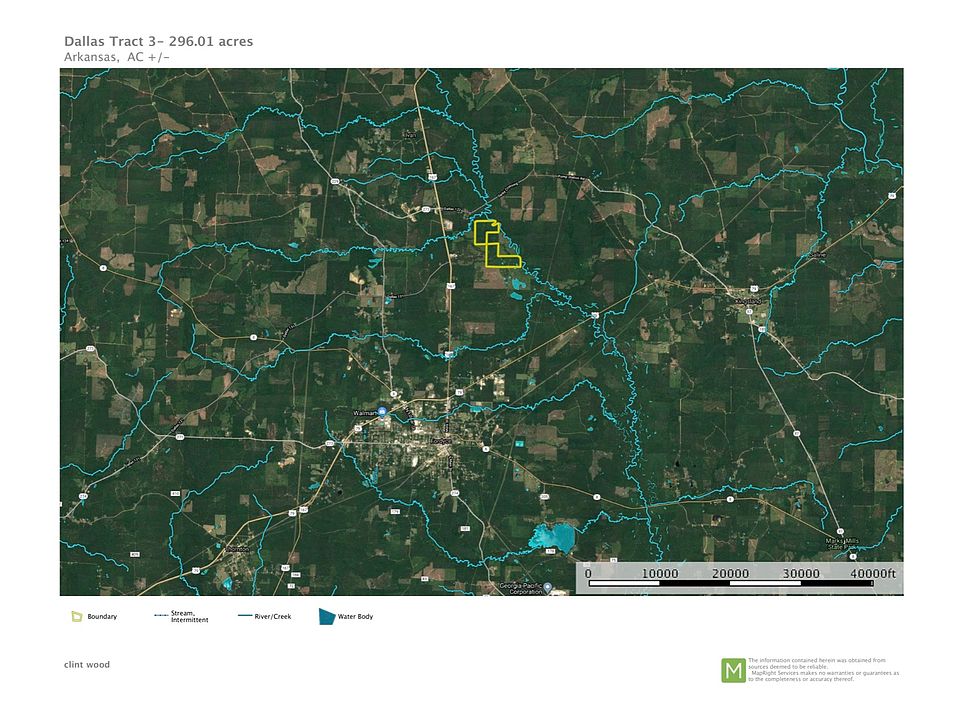The height and width of the screenshot is (720, 960).
Task: Click the 'Georgia Pacific Corporation' map label
Action: click(521, 588)
